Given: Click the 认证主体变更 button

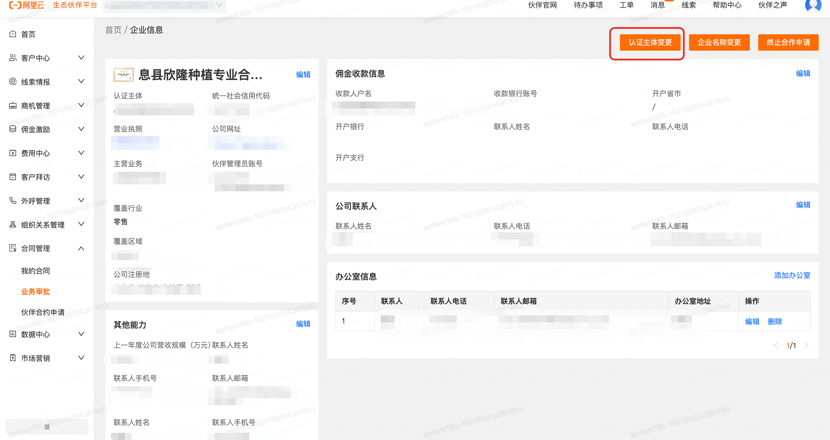Looking at the screenshot, I should pos(650,42).
